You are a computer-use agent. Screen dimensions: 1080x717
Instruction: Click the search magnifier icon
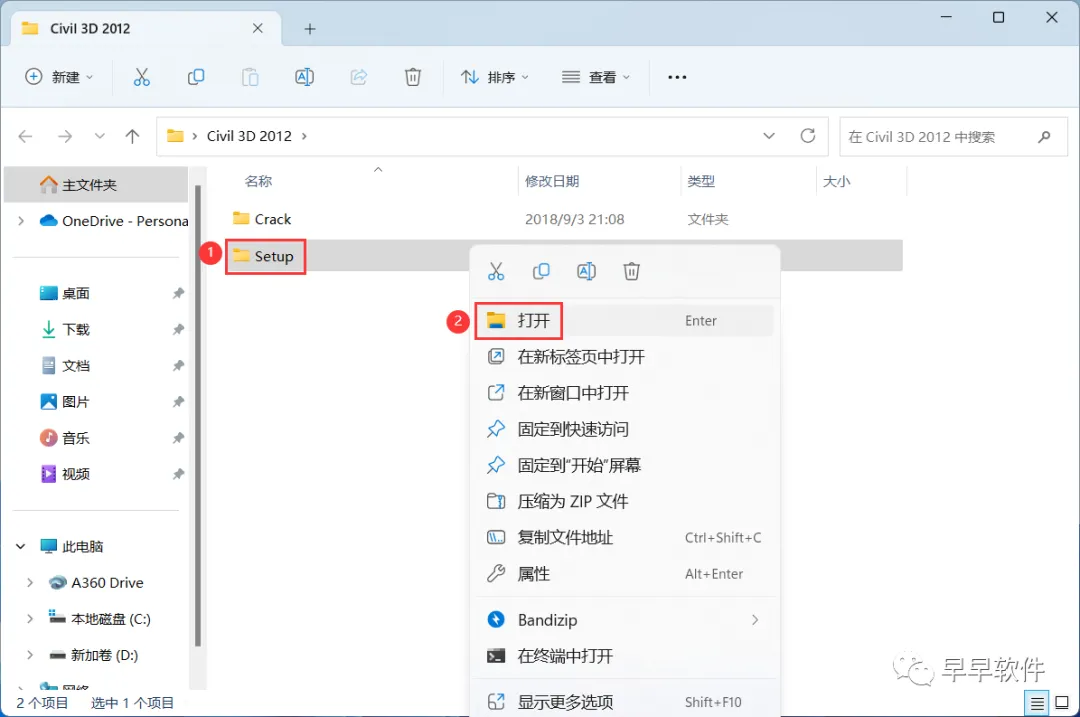click(x=1044, y=136)
